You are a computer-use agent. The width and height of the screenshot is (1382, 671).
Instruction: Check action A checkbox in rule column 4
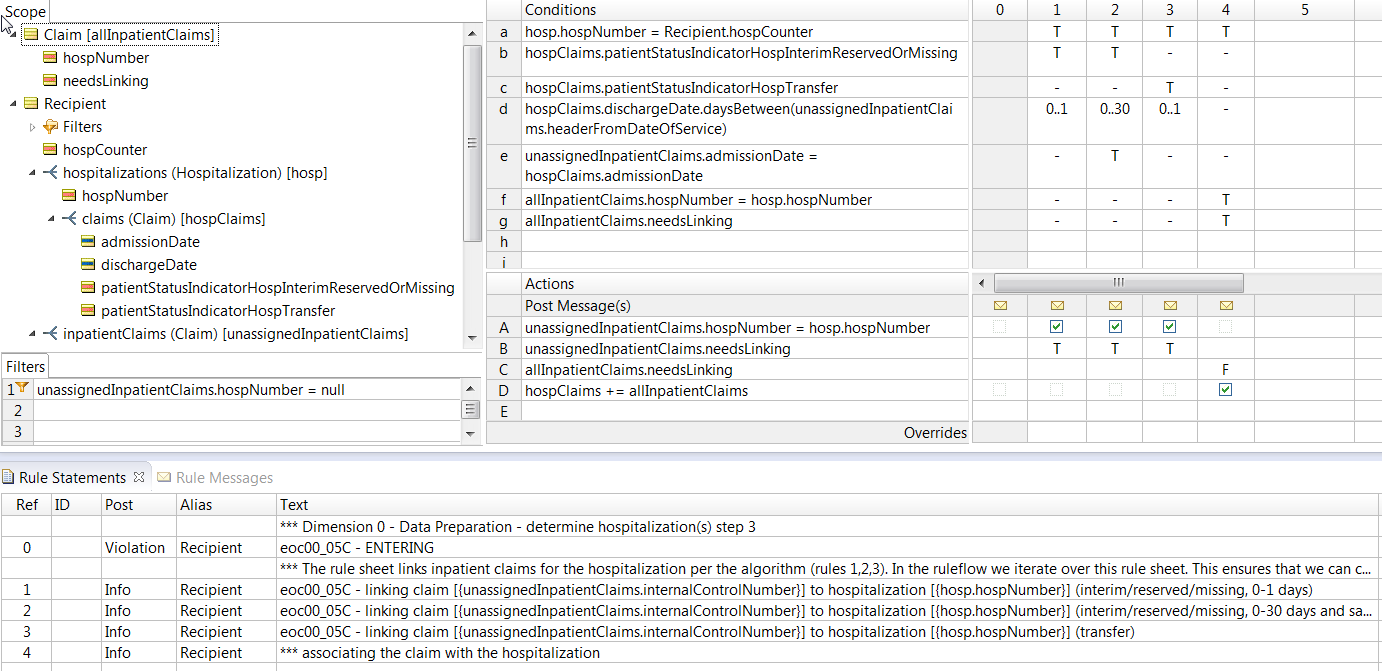coord(1226,327)
